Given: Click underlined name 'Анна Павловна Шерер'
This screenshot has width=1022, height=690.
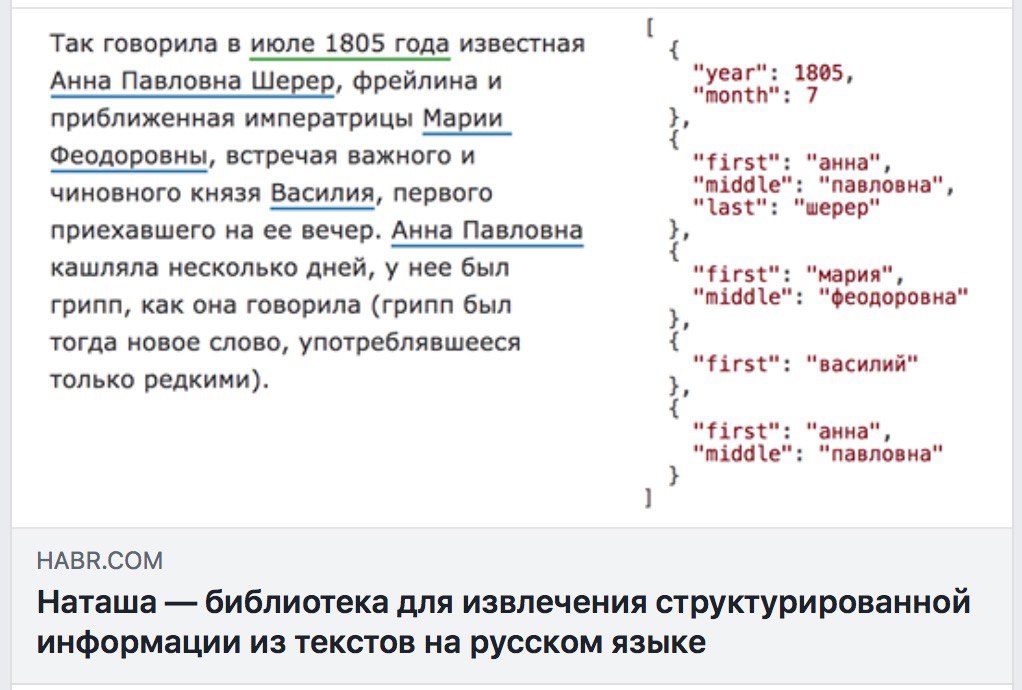Looking at the screenshot, I should (x=192, y=81).
